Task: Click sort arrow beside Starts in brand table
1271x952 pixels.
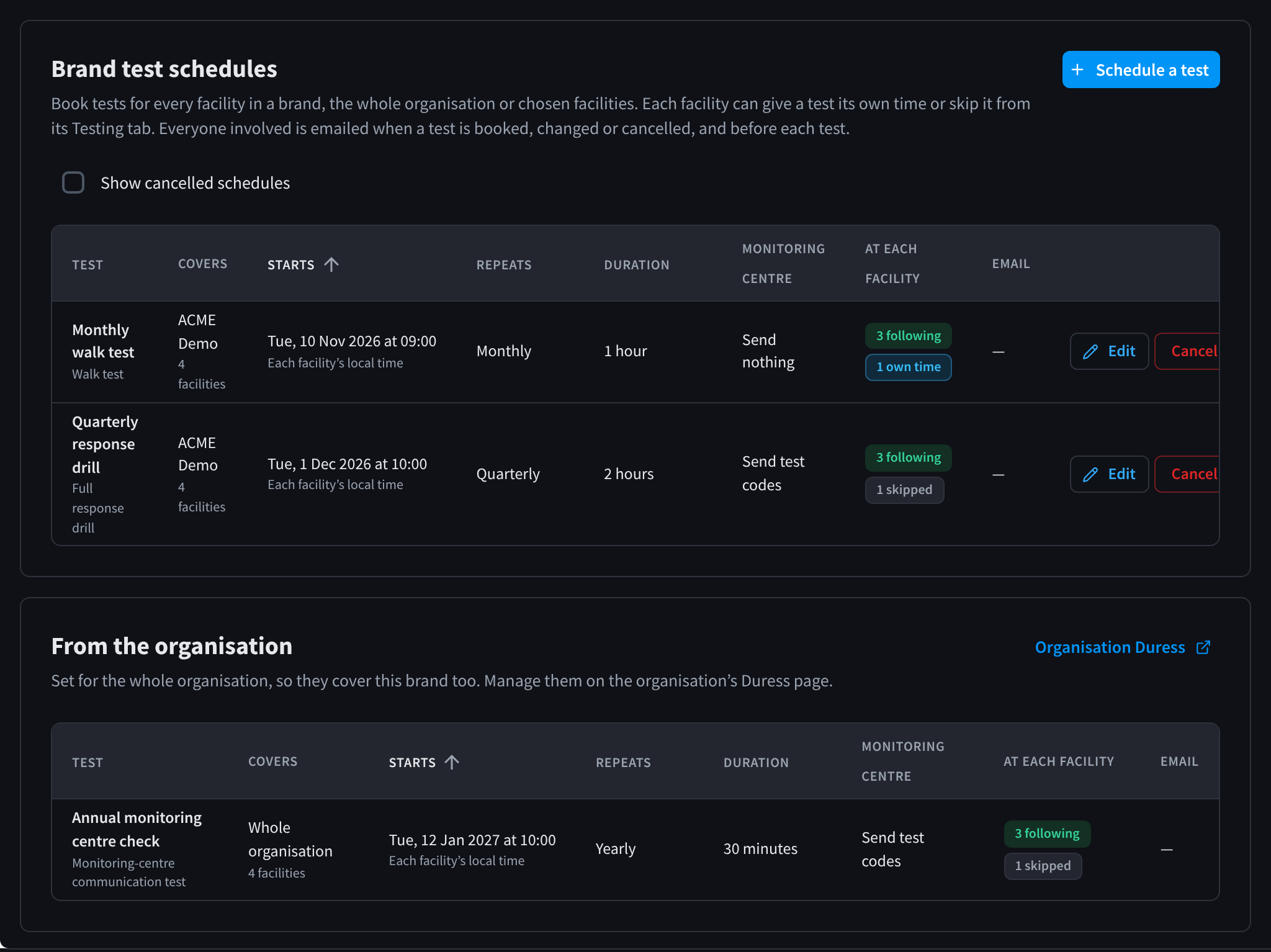Action: tap(331, 264)
